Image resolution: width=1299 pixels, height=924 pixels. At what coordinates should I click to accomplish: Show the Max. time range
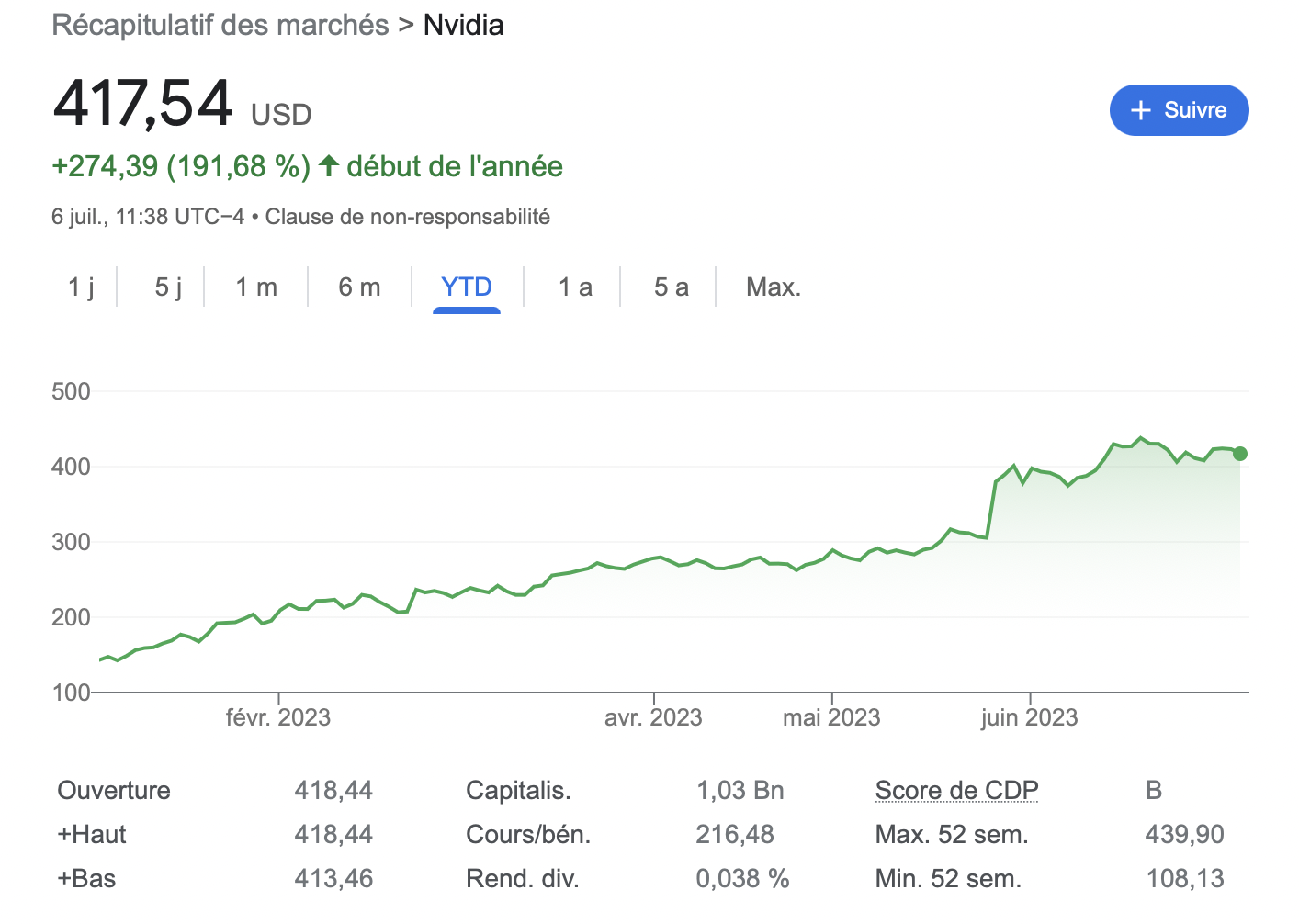tap(774, 287)
